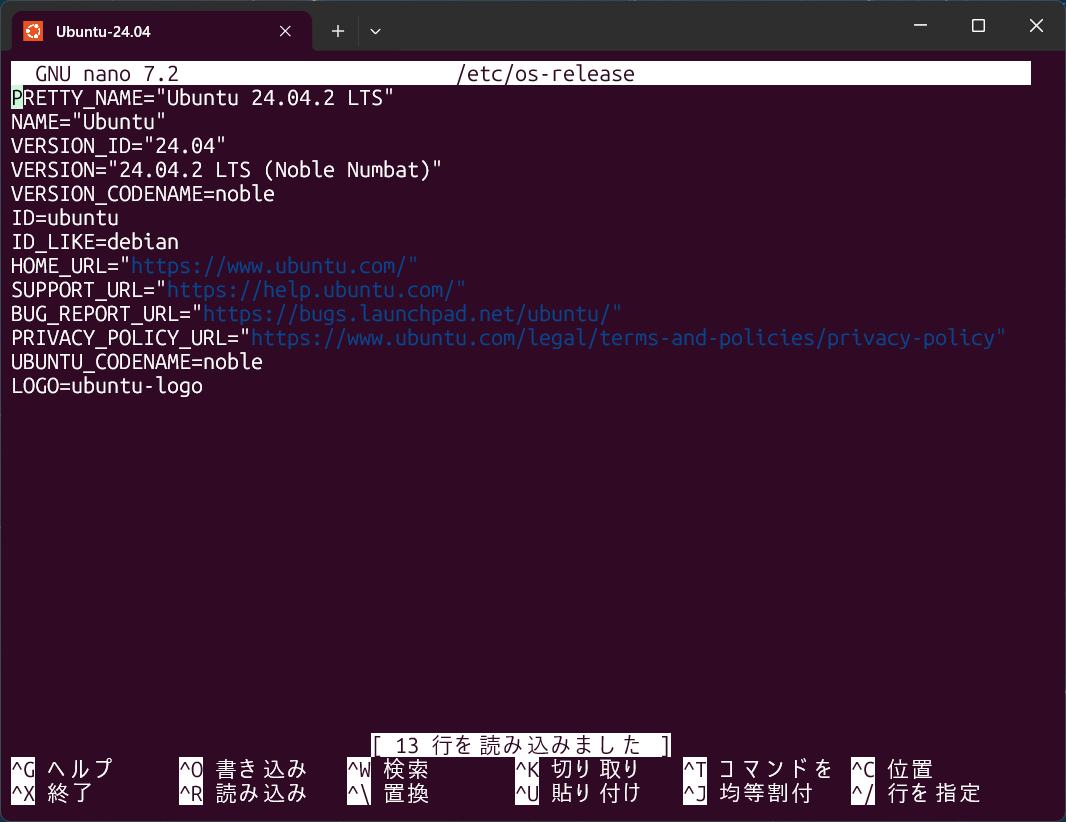Click the ^/ 行を指定 go-to-line shortcut

click(x=916, y=793)
